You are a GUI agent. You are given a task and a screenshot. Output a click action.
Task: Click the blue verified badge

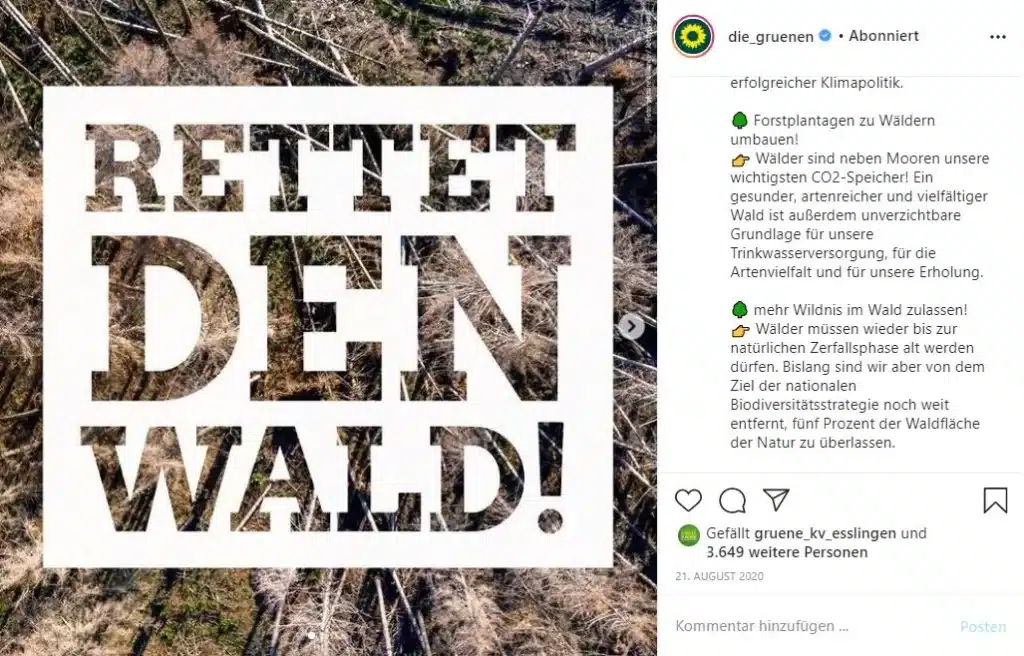tap(825, 36)
